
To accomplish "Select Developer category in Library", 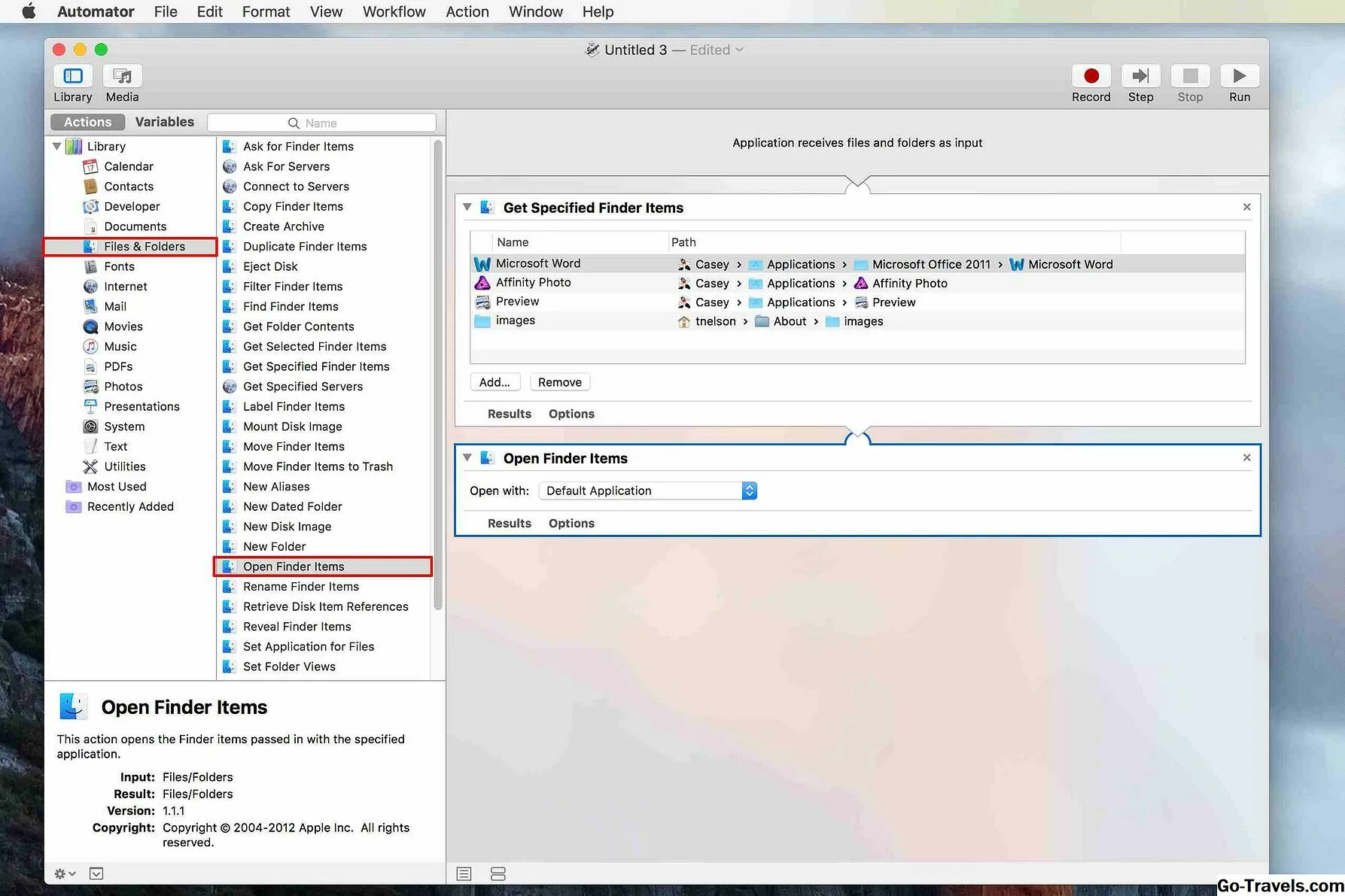I will 132,206.
